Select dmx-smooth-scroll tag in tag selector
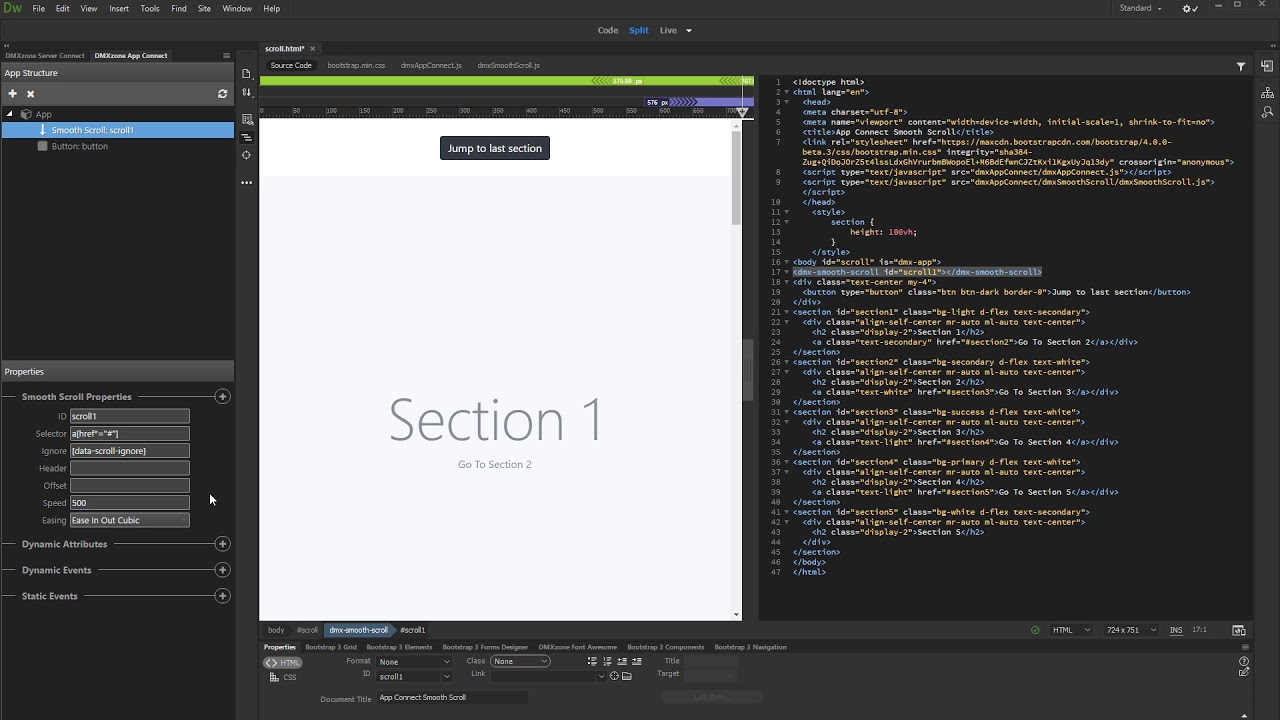The image size is (1280, 720). click(358, 630)
